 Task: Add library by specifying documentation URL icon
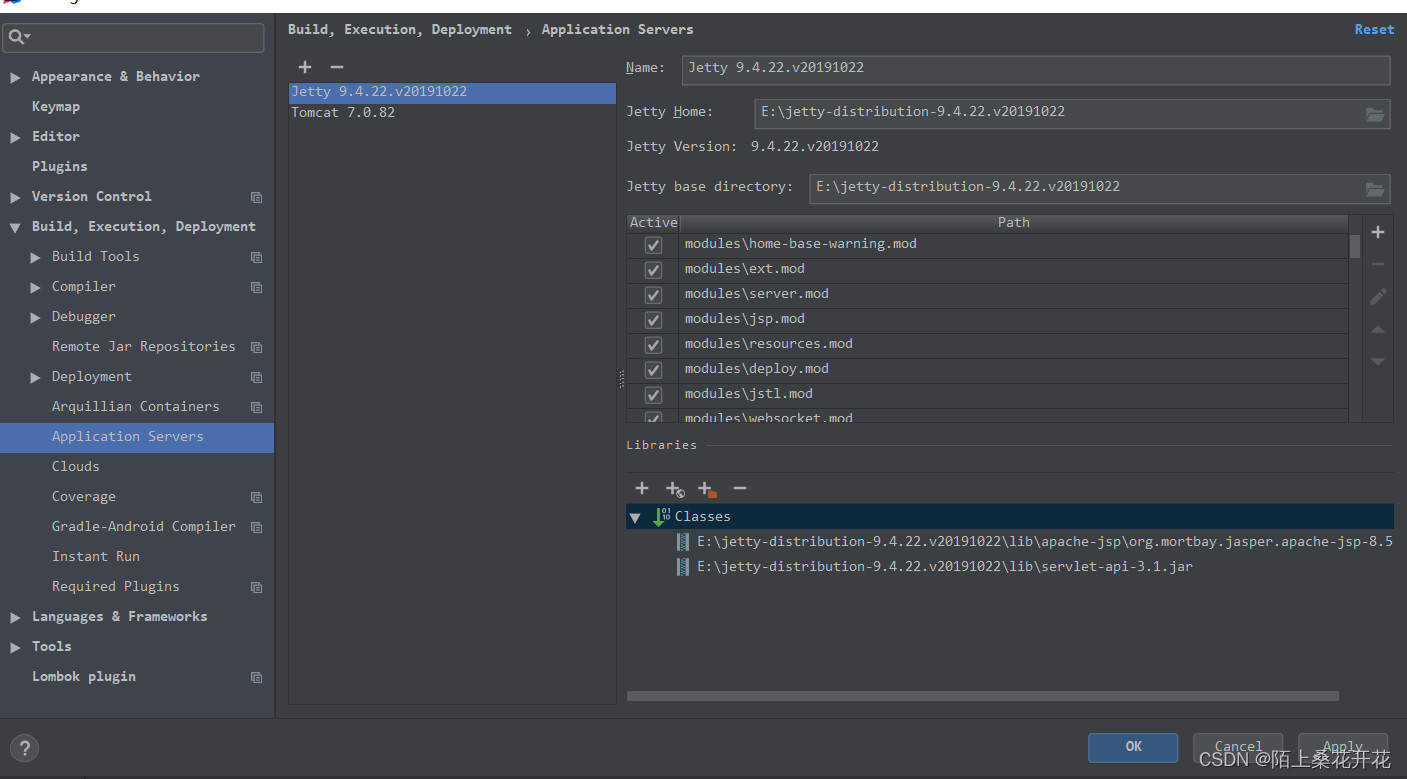[x=675, y=488]
